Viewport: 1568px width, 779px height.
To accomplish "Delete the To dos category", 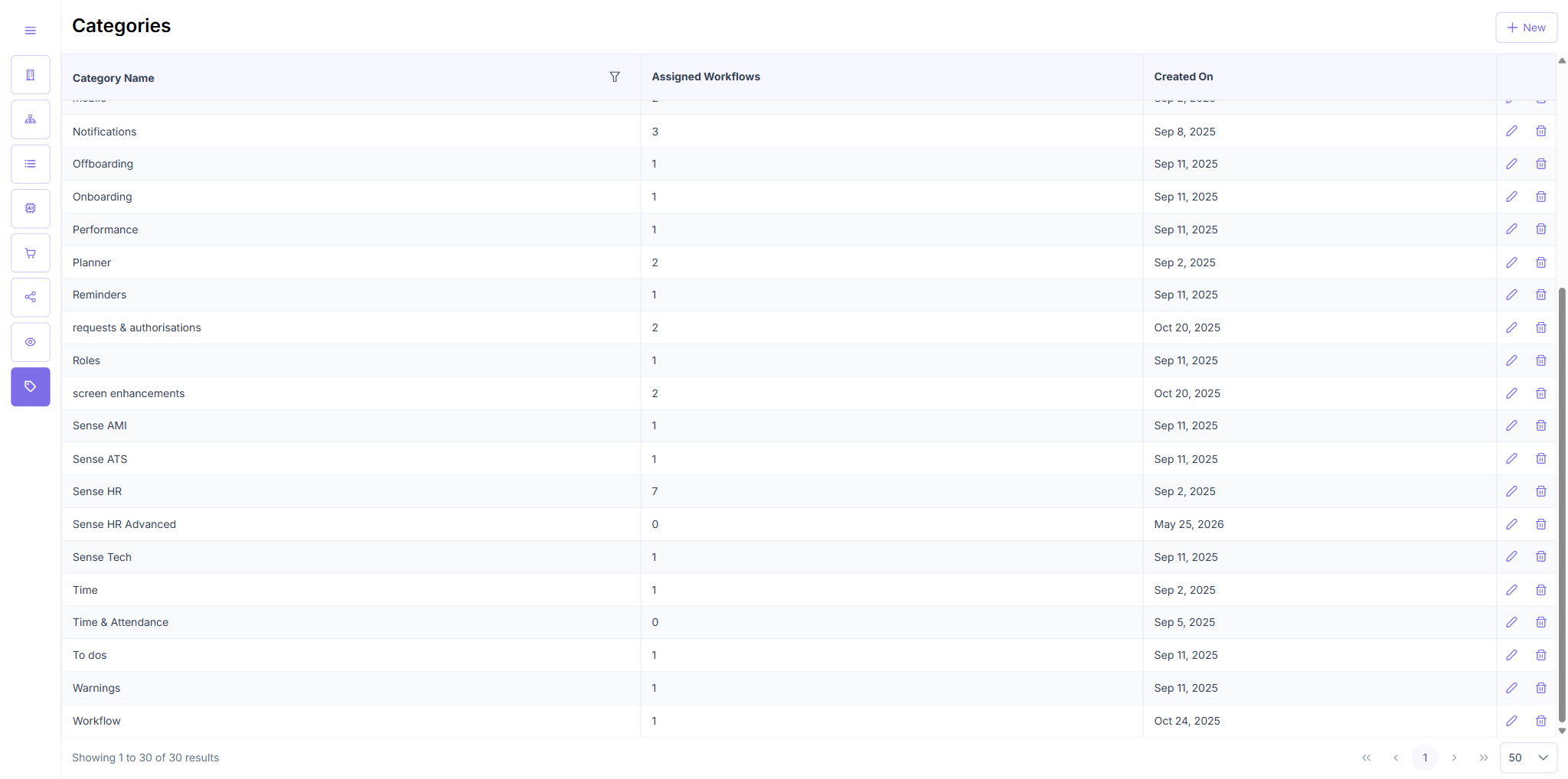I will click(x=1541, y=655).
